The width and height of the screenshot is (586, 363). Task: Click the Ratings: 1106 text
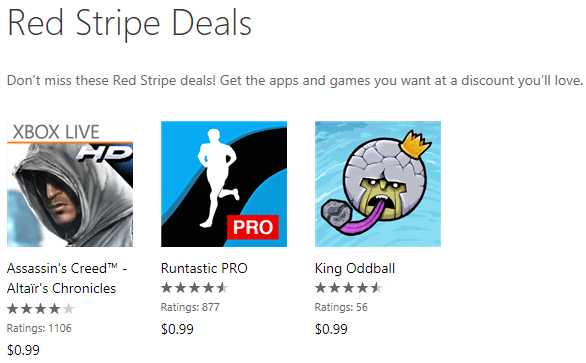(x=39, y=328)
